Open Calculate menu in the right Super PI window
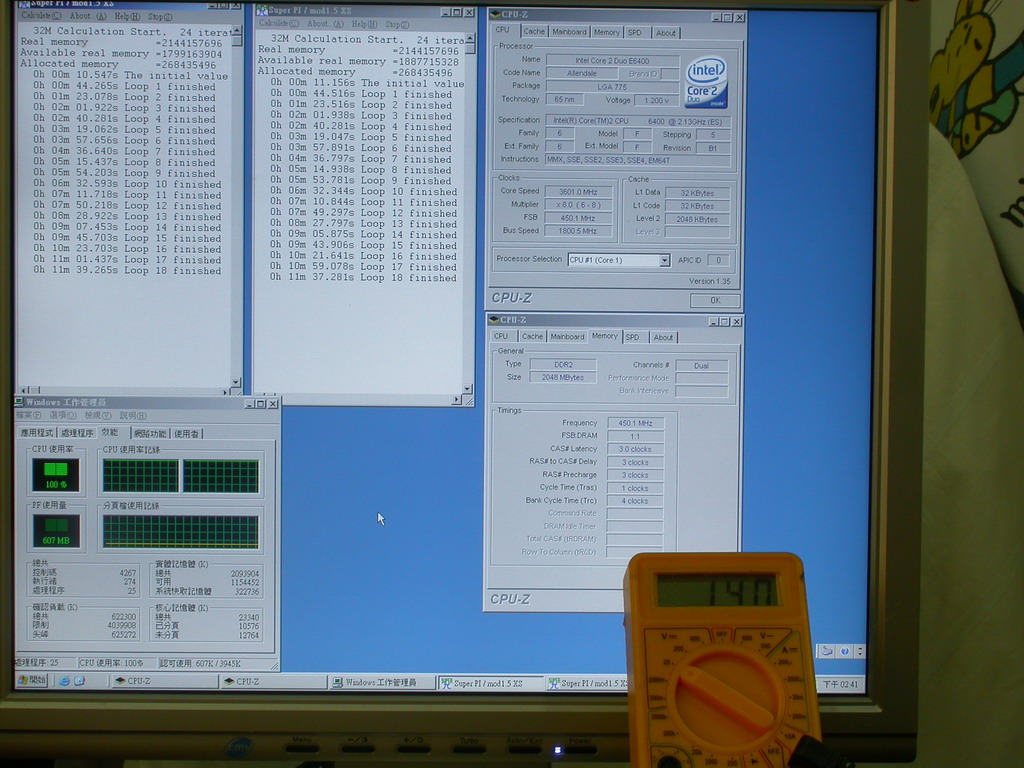The height and width of the screenshot is (768, 1024). tap(278, 24)
